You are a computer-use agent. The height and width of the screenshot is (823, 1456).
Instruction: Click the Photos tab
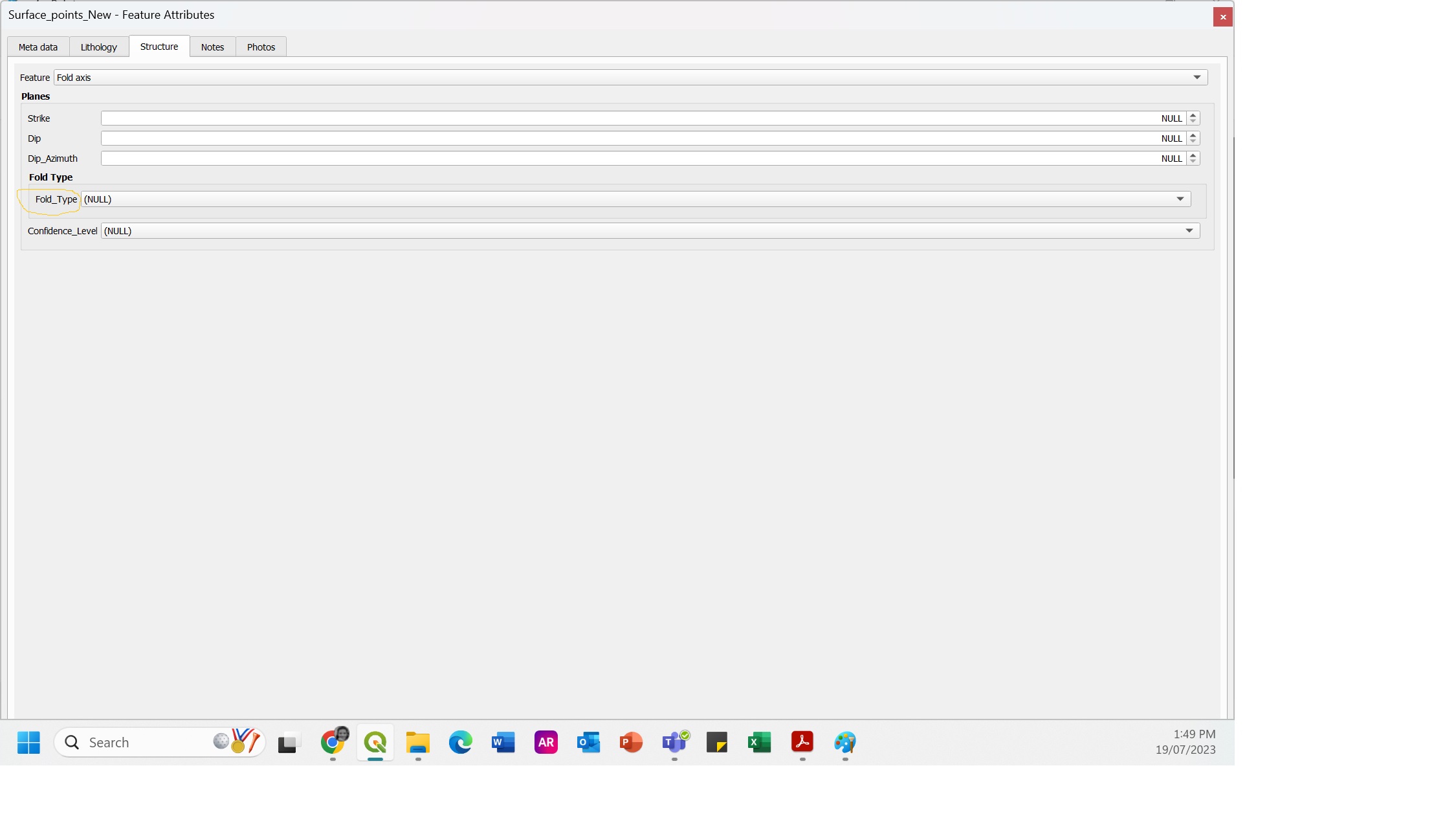click(262, 46)
